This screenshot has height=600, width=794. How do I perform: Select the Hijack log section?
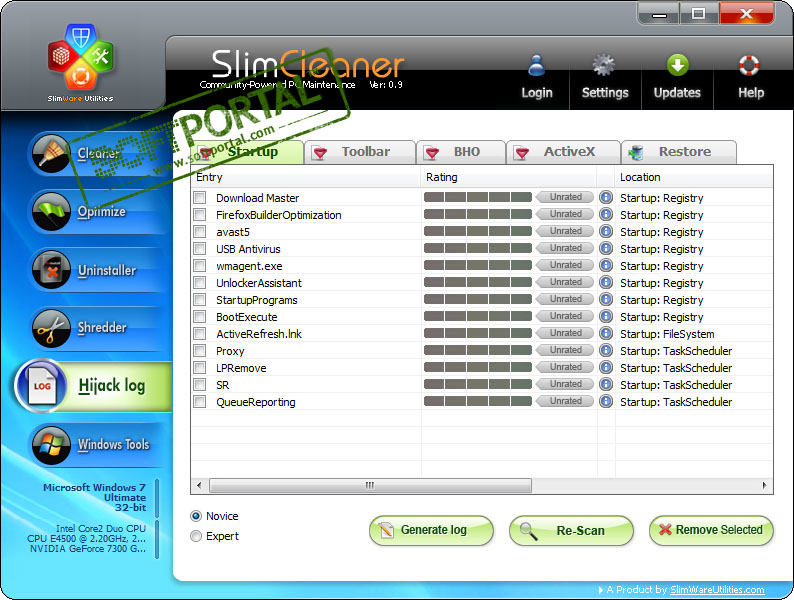point(94,386)
